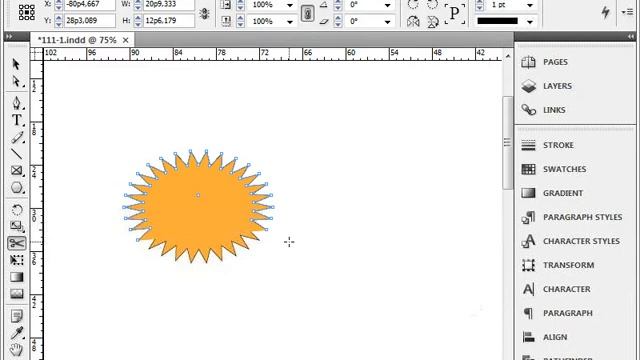Image resolution: width=640 pixels, height=360 pixels.
Task: Select the Free Transform tool
Action: tap(16, 260)
